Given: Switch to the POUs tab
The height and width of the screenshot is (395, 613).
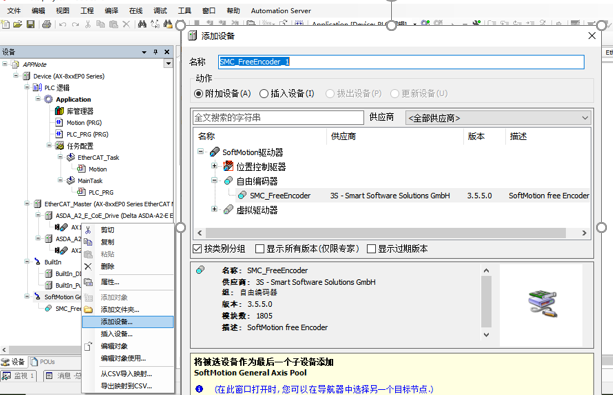Looking at the screenshot, I should click(43, 362).
